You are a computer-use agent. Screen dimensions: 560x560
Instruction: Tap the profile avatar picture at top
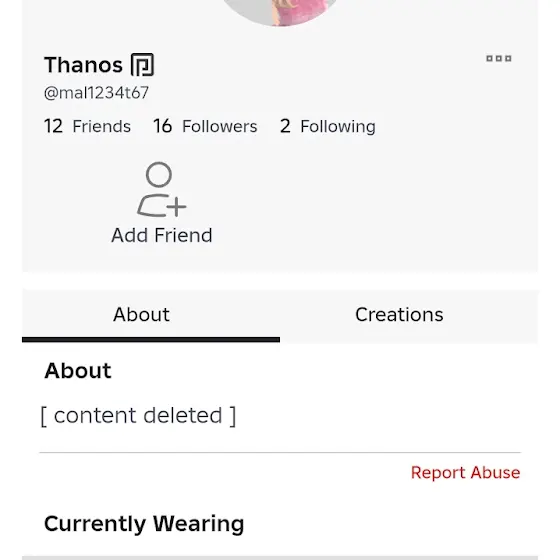click(280, 12)
